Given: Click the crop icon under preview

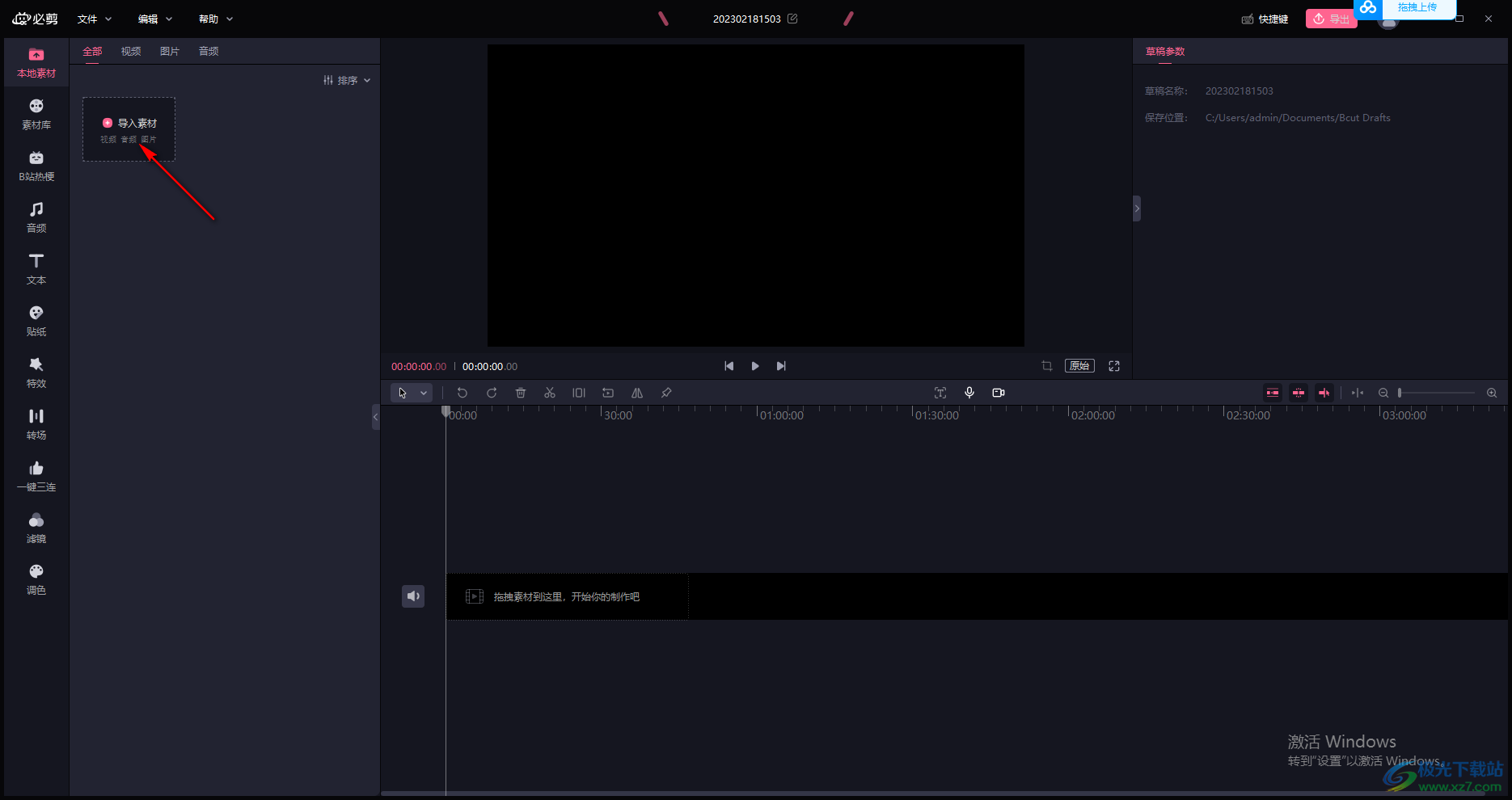Looking at the screenshot, I should (x=1047, y=366).
